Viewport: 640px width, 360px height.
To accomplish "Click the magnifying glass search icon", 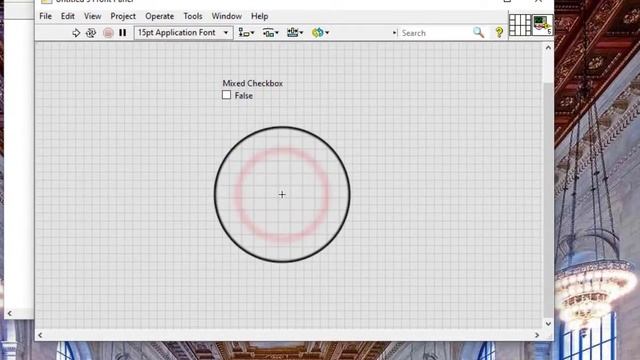I will point(478,32).
